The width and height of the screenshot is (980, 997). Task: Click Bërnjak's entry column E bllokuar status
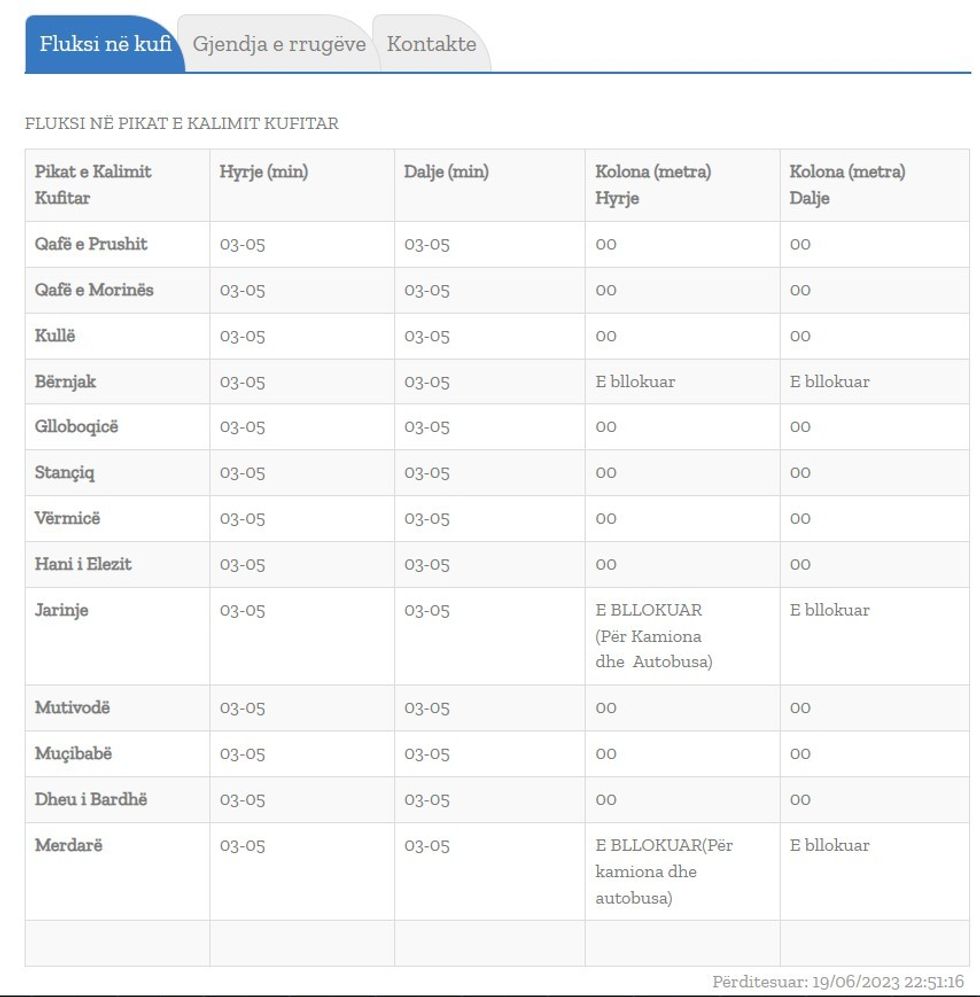point(635,382)
